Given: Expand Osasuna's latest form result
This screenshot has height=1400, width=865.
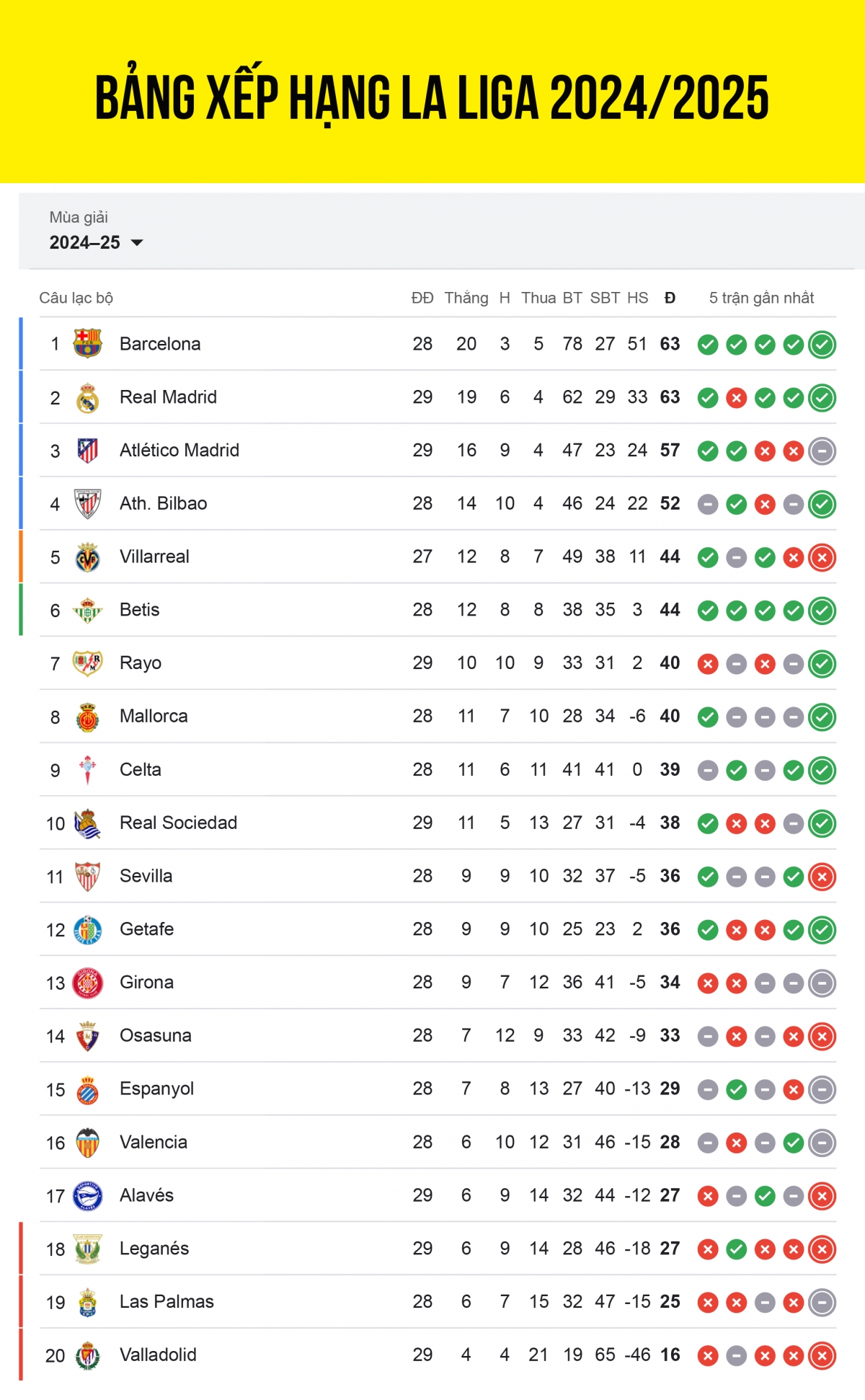Looking at the screenshot, I should point(822,1035).
